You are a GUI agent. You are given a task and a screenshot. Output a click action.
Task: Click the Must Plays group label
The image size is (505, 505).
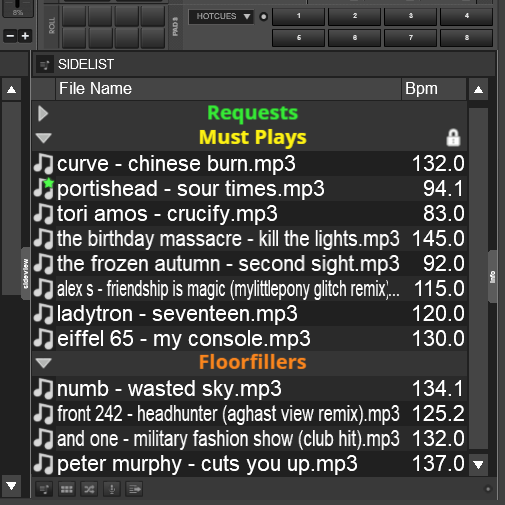252,138
